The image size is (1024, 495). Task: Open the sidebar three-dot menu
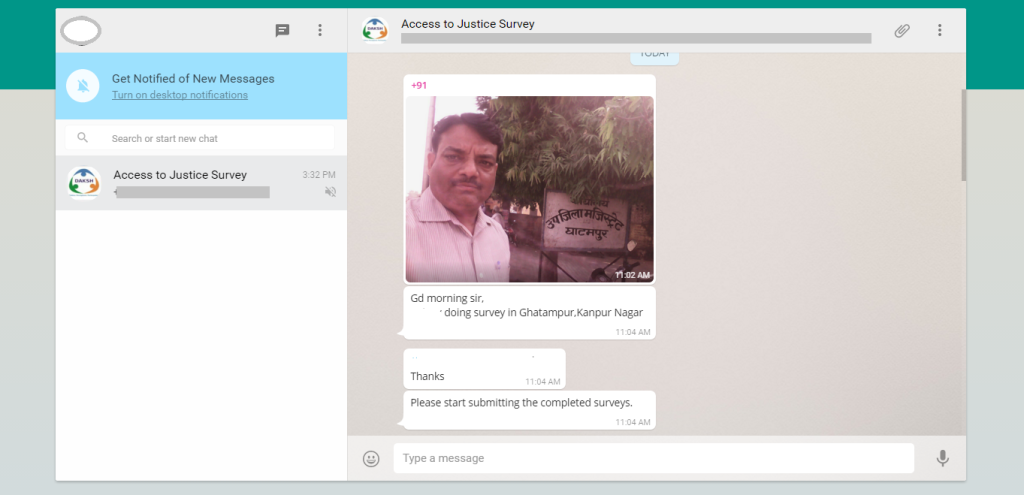320,30
